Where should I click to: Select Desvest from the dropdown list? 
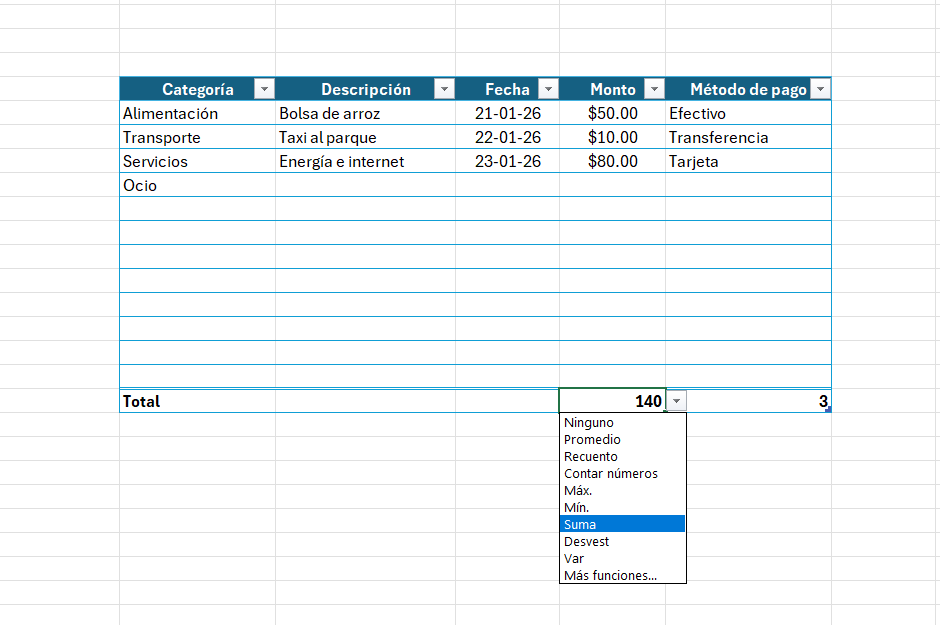586,542
